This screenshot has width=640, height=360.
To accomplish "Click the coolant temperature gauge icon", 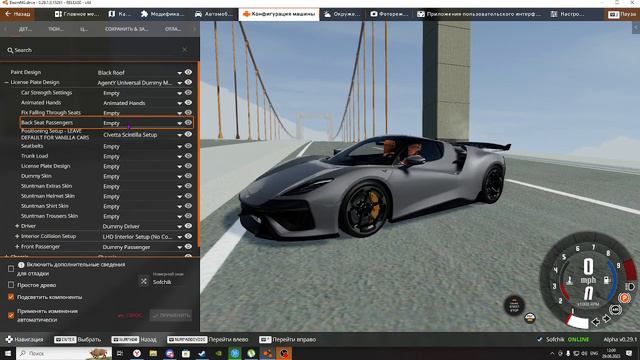I will point(569,280).
